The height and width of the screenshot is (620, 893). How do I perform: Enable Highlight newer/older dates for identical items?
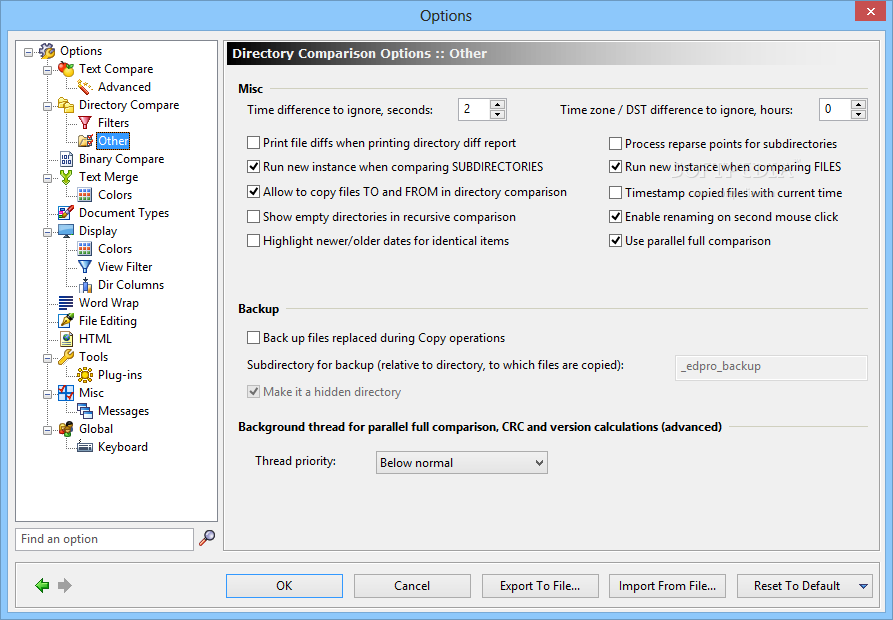(253, 241)
